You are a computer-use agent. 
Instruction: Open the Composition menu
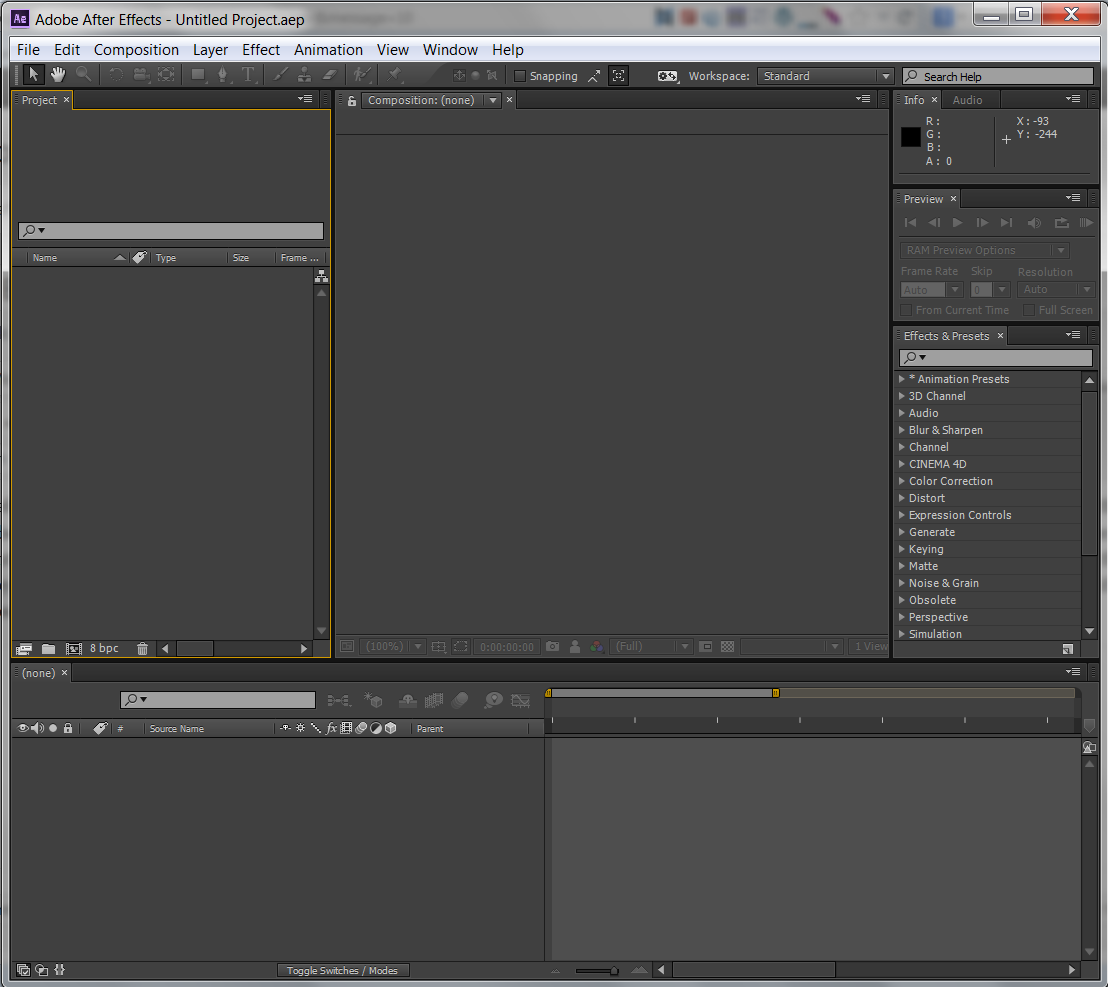136,49
